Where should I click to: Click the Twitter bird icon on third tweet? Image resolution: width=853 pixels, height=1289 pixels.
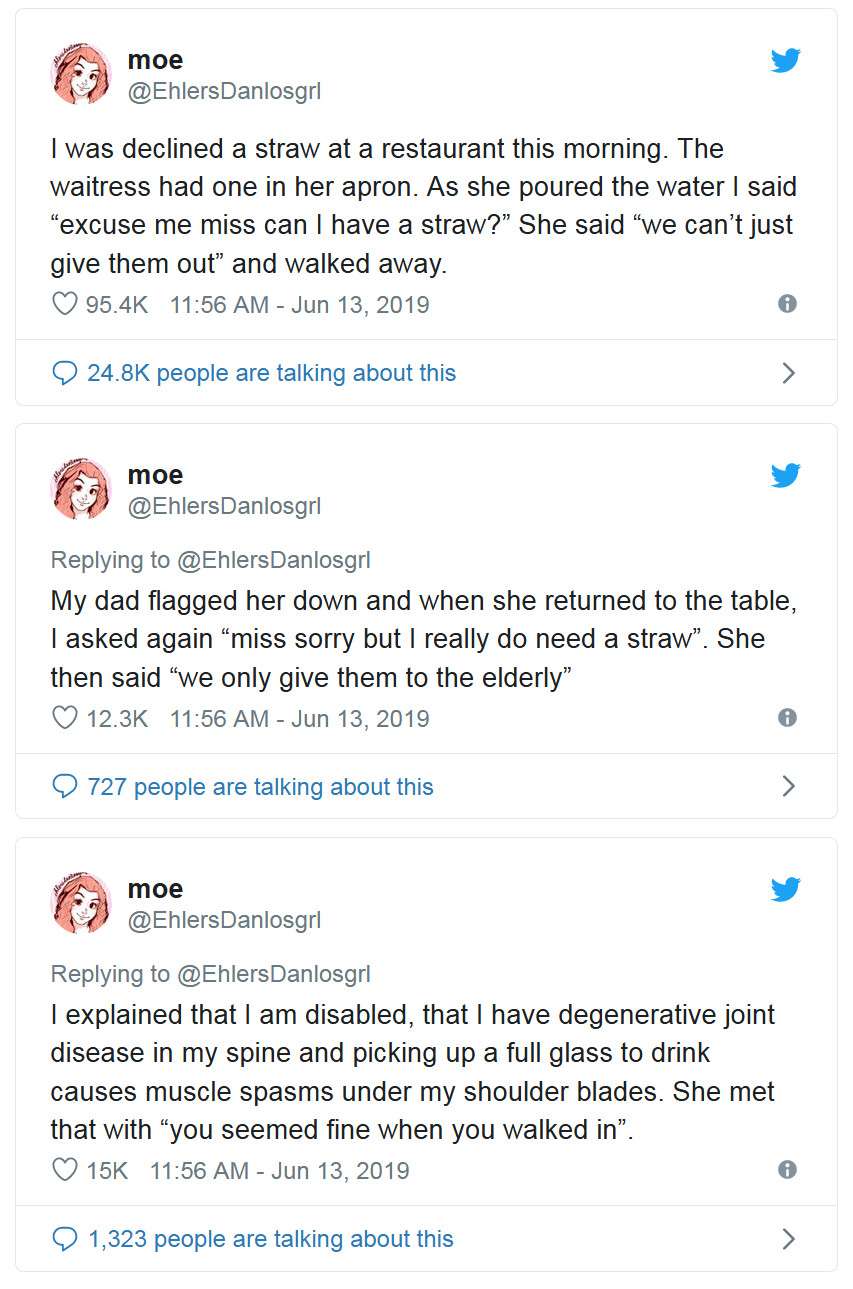click(785, 889)
